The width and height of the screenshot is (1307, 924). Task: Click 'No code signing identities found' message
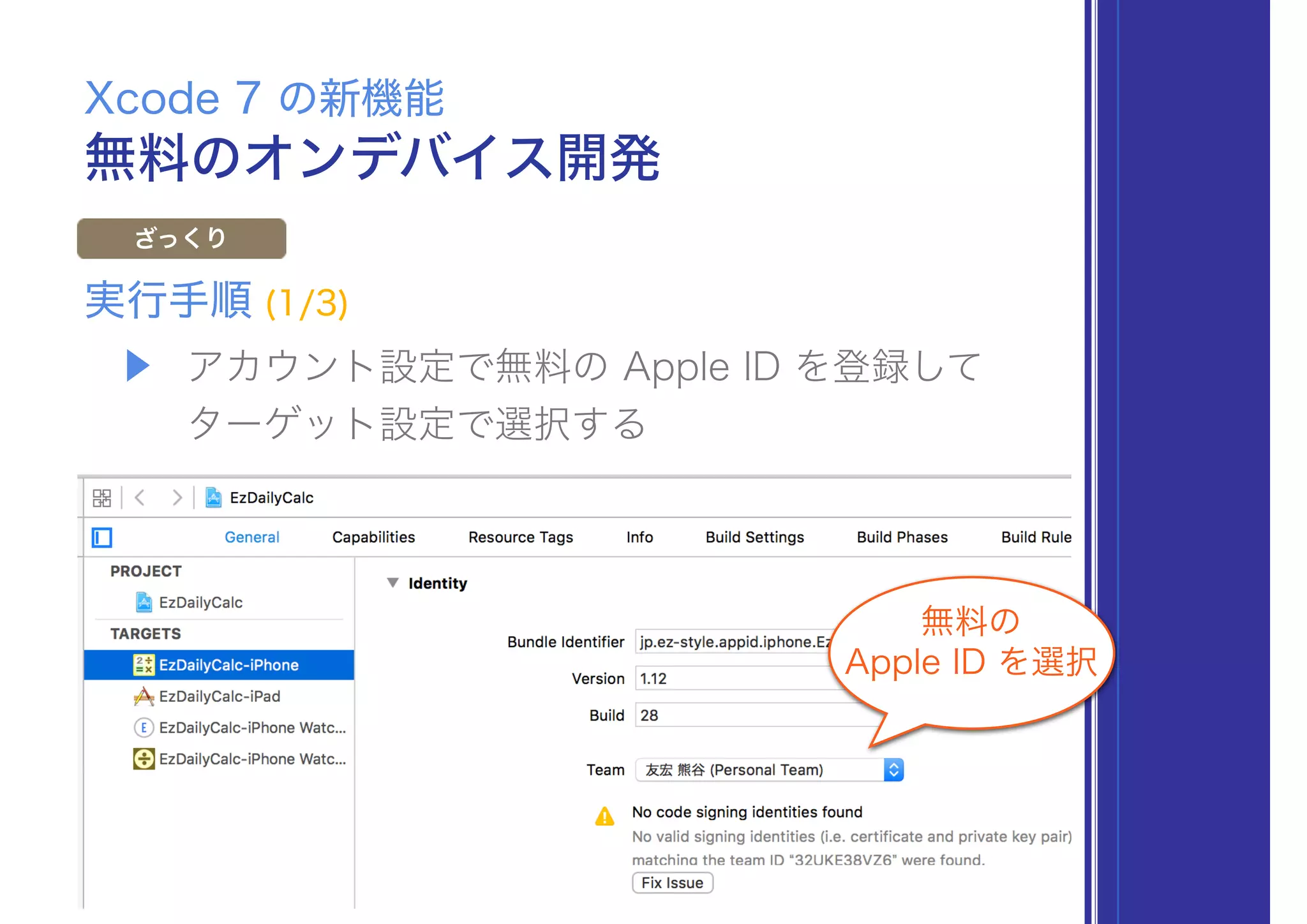(747, 812)
